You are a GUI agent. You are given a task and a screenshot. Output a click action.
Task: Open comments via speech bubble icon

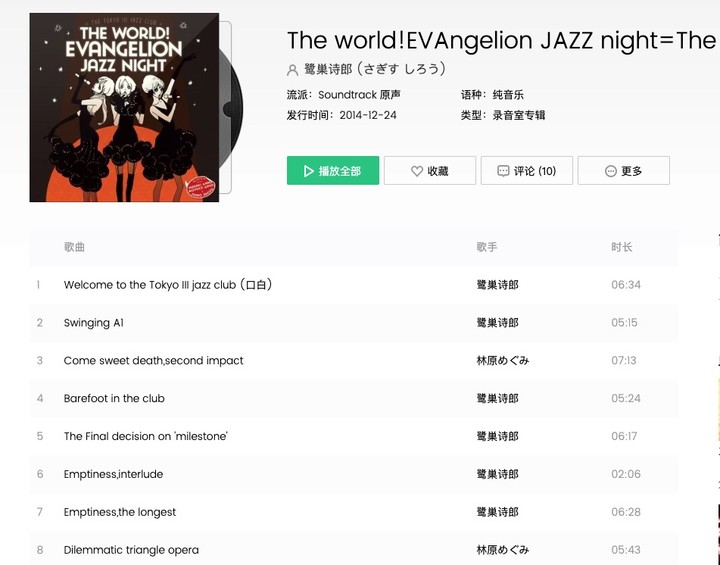(x=503, y=171)
